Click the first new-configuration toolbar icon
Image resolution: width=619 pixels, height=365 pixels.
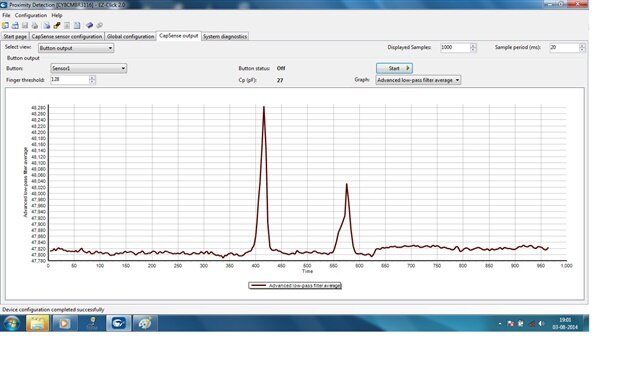tap(5, 26)
